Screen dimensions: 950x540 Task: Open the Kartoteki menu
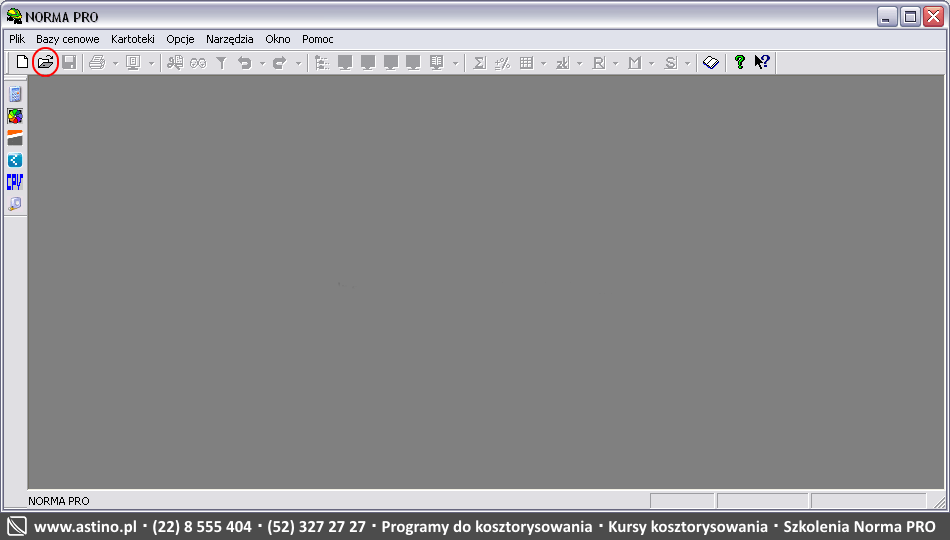[x=133, y=39]
